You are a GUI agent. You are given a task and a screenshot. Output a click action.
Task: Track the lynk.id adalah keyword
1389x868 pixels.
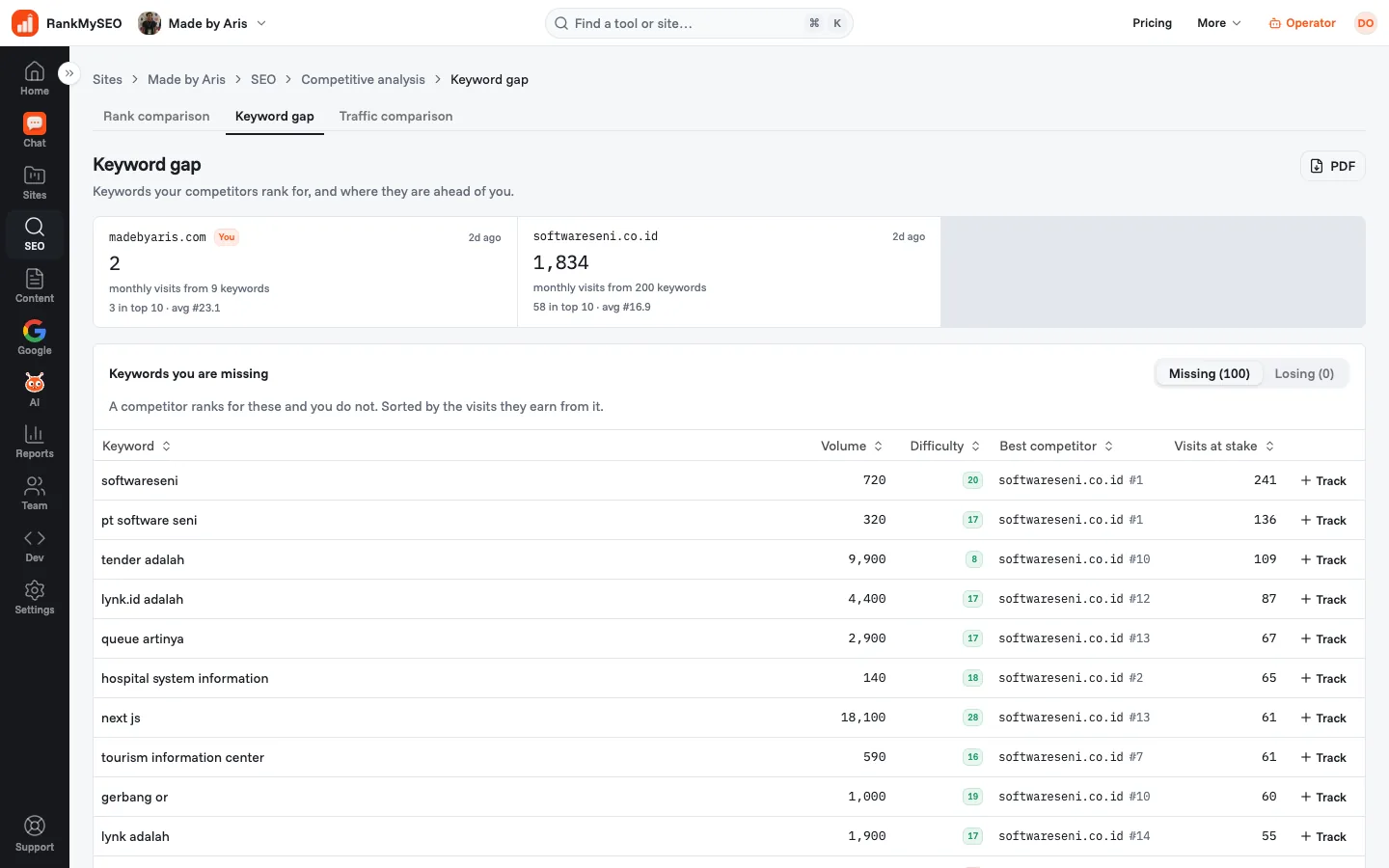[1323, 599]
